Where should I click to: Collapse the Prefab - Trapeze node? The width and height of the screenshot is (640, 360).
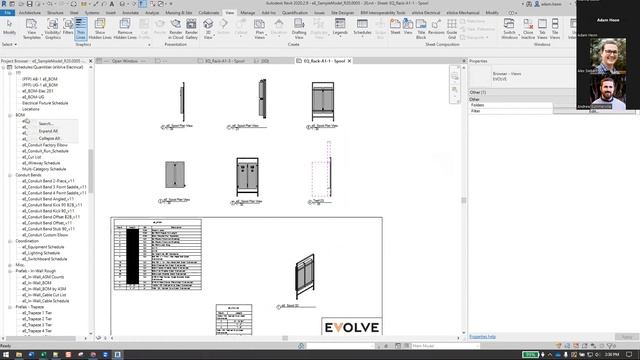click(10, 307)
